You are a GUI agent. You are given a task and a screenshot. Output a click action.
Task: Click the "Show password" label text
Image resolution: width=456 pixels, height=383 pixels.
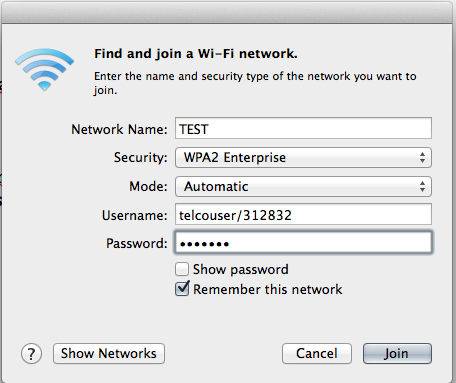241,269
